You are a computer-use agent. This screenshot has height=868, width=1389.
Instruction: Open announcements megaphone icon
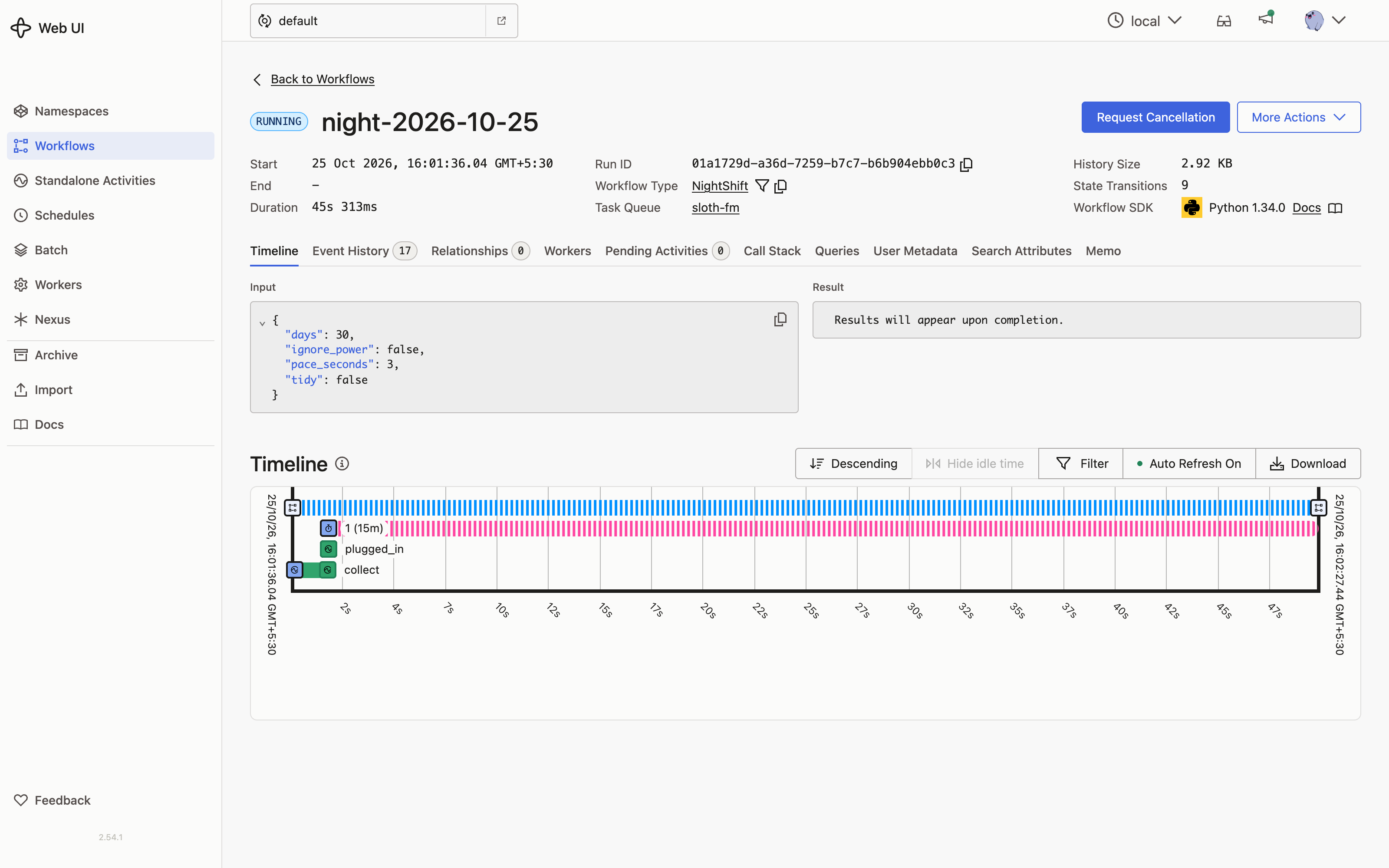coord(1266,19)
